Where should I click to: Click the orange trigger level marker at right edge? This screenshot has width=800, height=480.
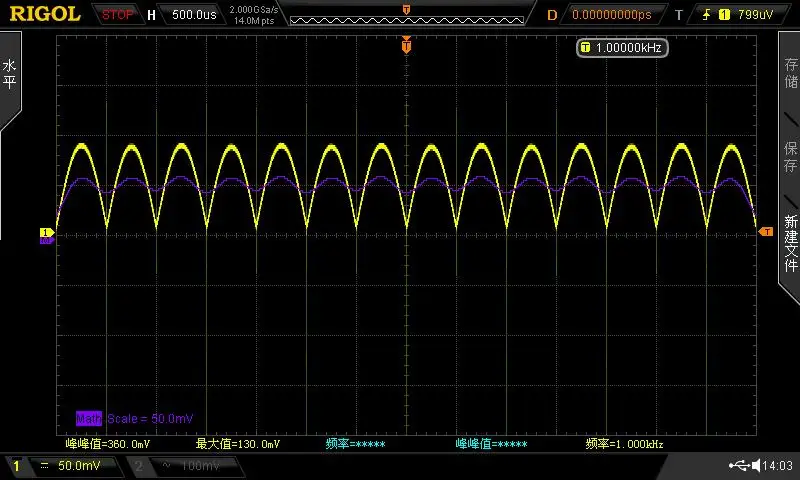(x=766, y=232)
